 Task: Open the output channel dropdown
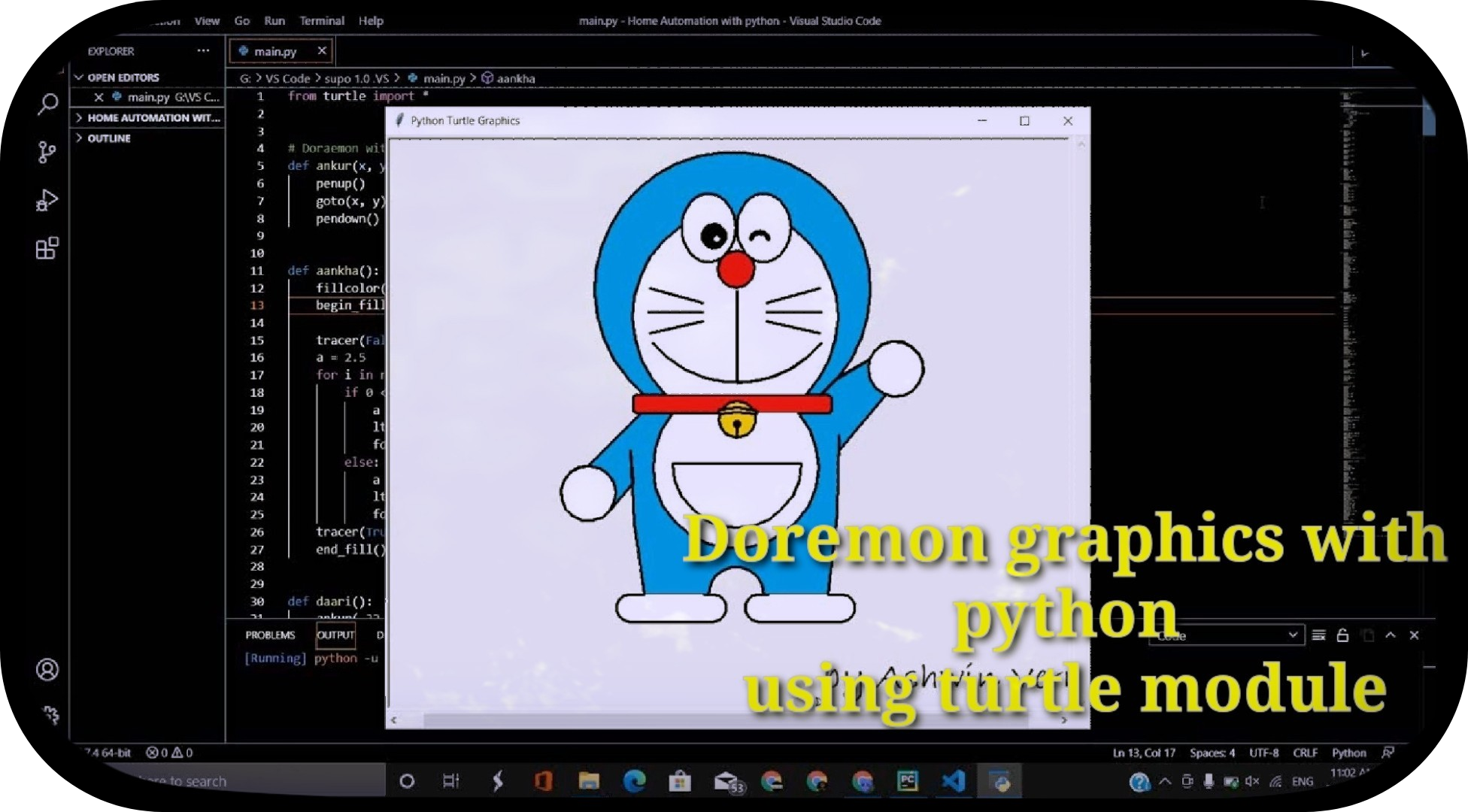1226,635
